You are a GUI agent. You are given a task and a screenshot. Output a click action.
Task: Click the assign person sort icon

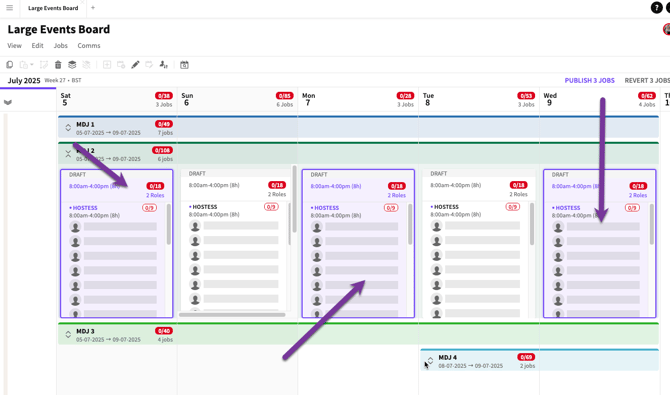[164, 65]
